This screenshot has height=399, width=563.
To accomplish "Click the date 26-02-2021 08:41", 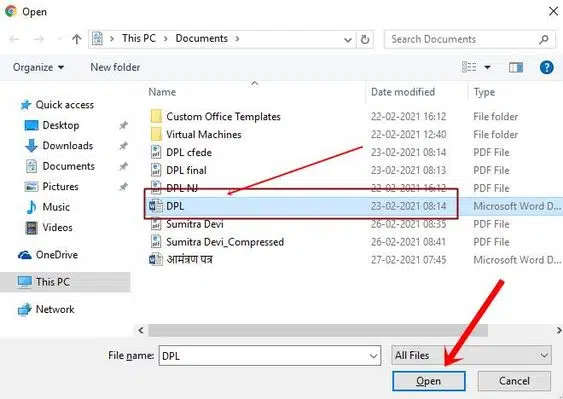I will 409,242.
